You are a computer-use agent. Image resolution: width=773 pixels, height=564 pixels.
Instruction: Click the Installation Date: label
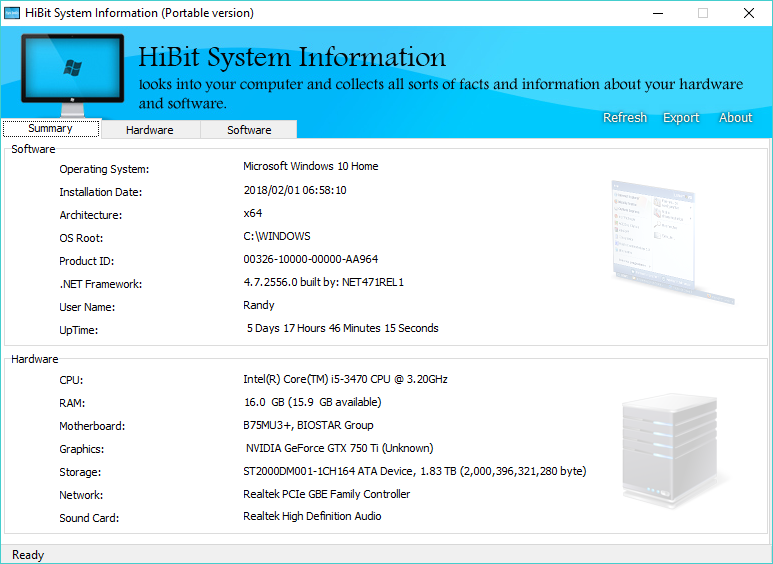[x=101, y=192]
